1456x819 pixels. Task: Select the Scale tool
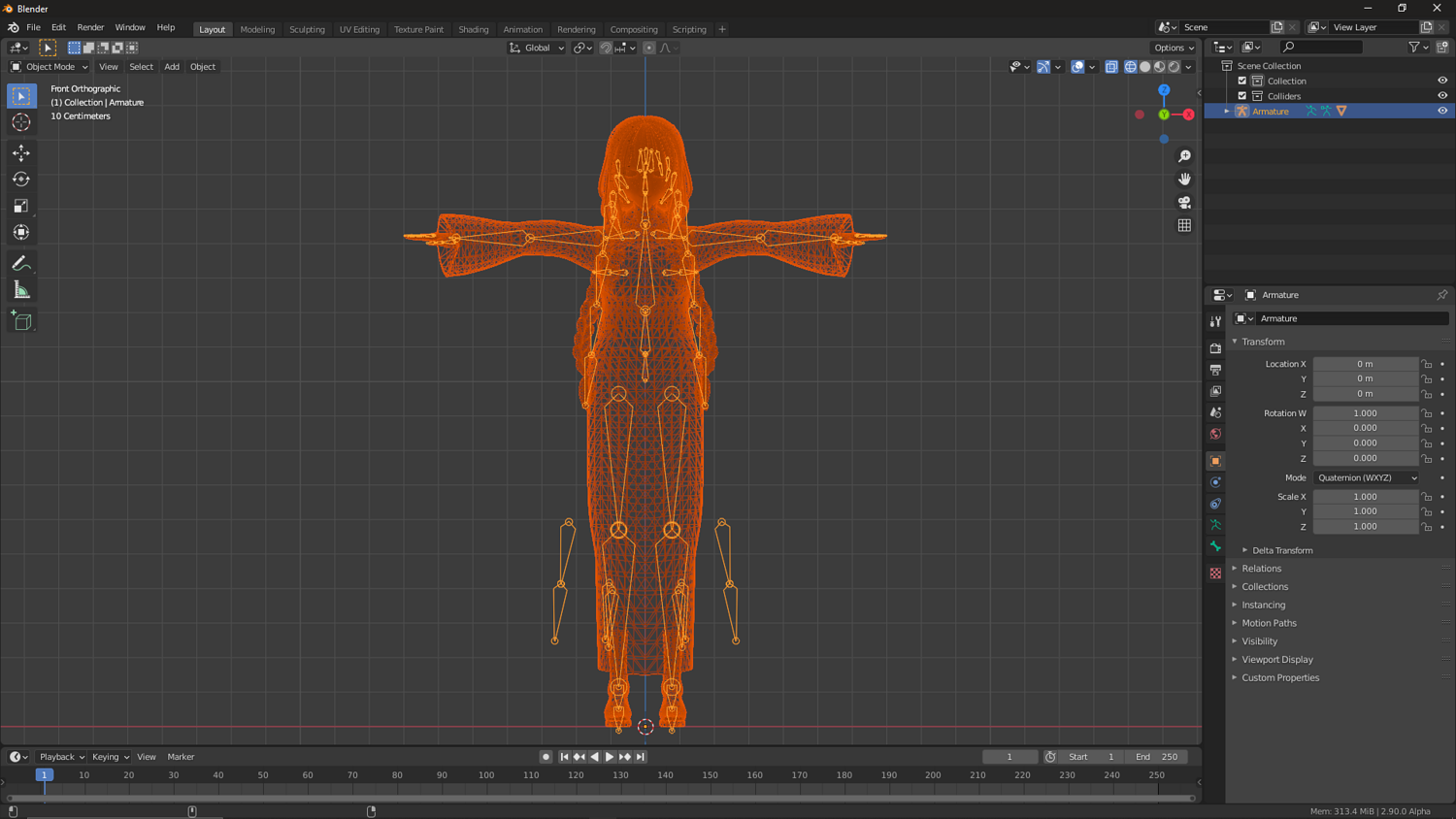click(21, 206)
